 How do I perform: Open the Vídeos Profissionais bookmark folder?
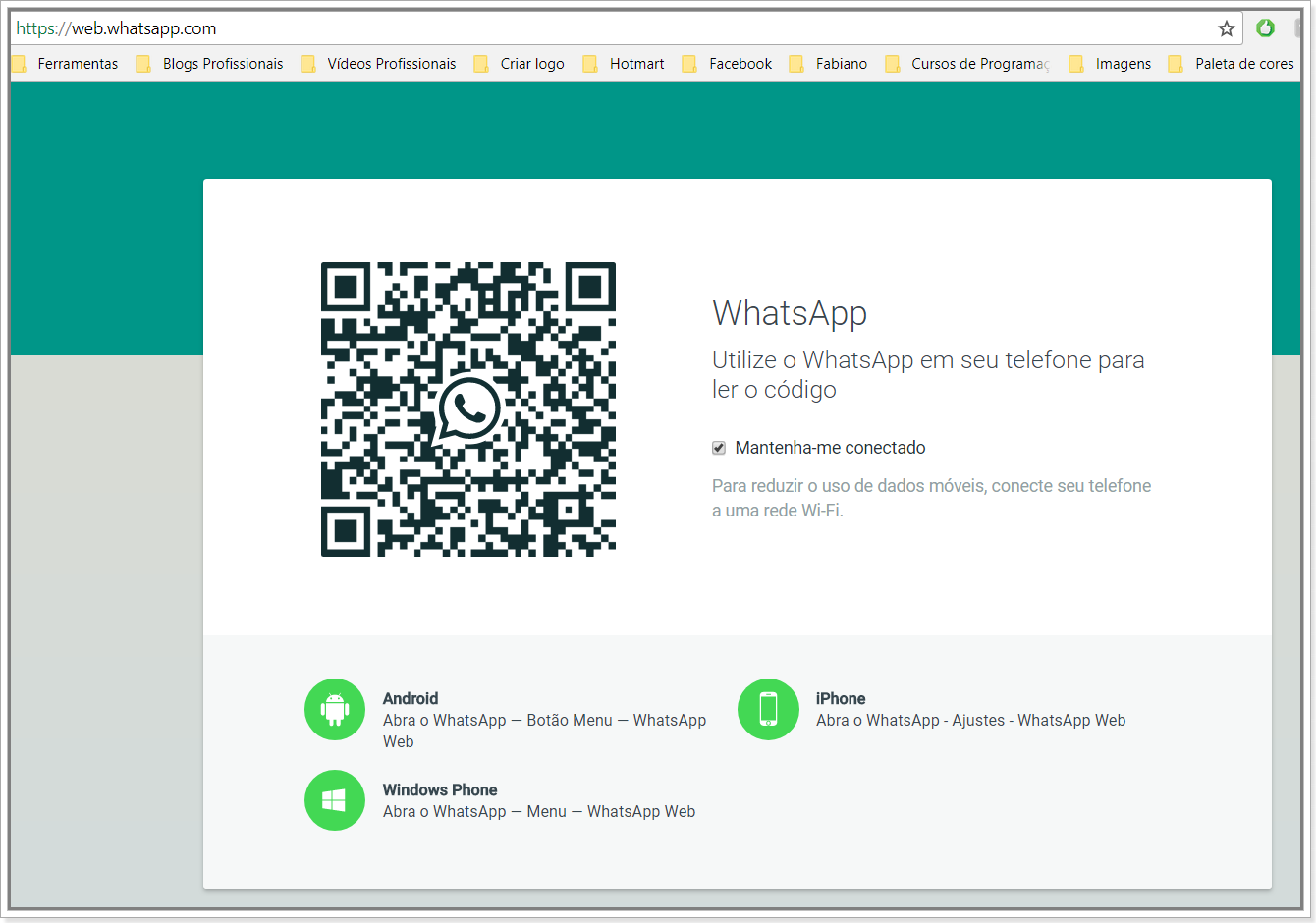(378, 64)
